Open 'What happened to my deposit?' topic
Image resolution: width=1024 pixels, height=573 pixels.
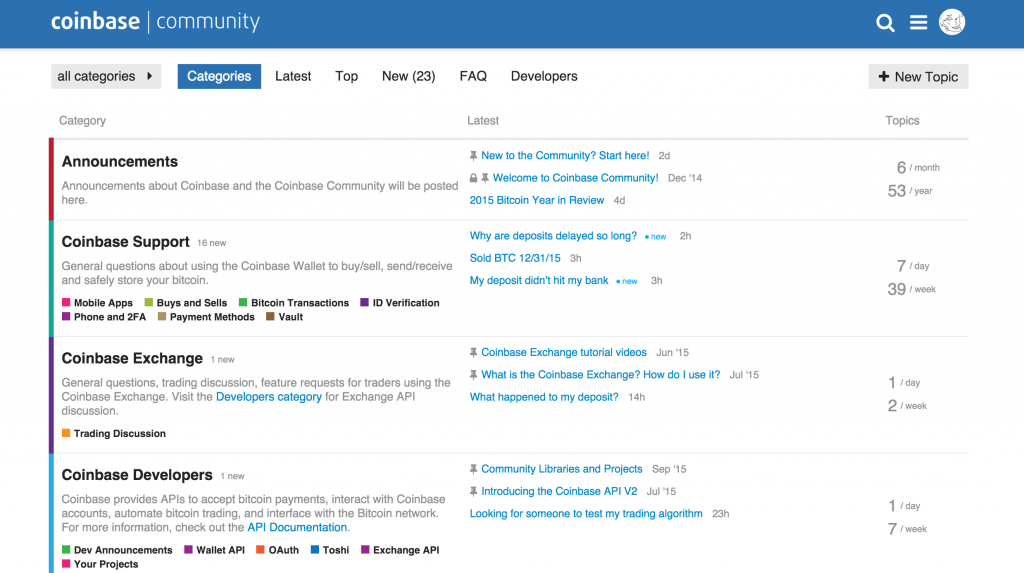[544, 397]
